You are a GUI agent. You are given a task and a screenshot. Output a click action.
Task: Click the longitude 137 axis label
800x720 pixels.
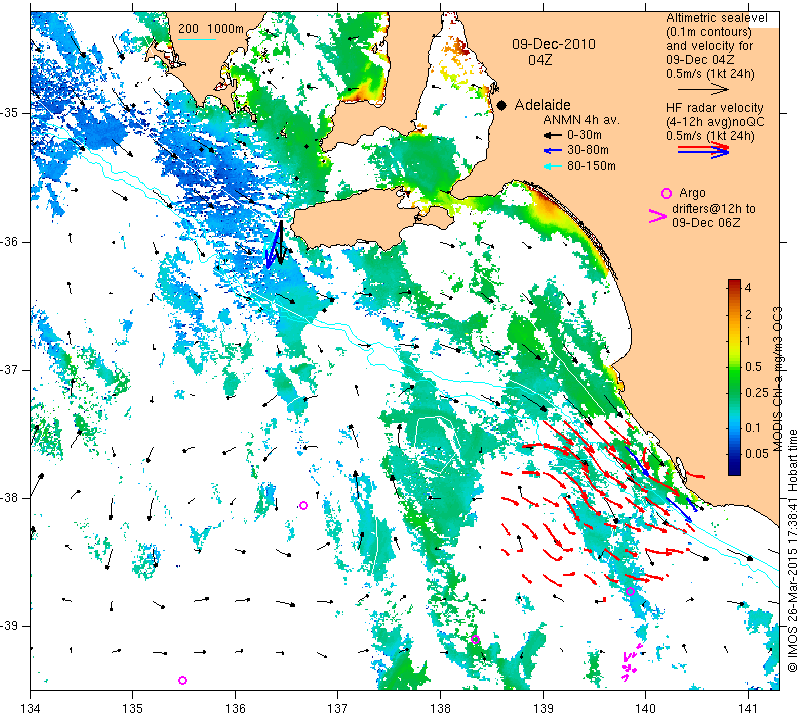(338, 709)
